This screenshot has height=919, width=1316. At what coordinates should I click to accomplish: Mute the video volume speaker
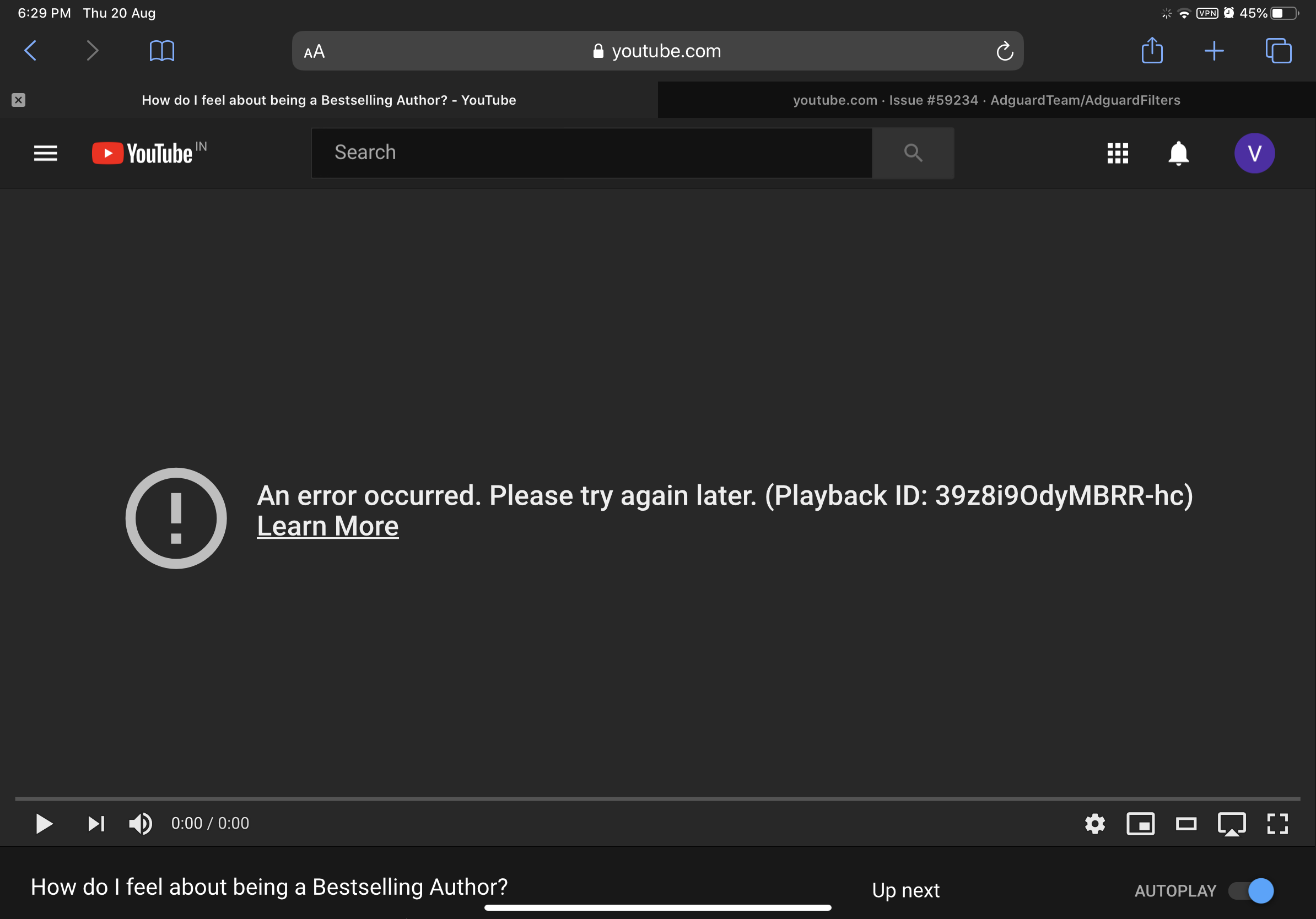coord(140,824)
